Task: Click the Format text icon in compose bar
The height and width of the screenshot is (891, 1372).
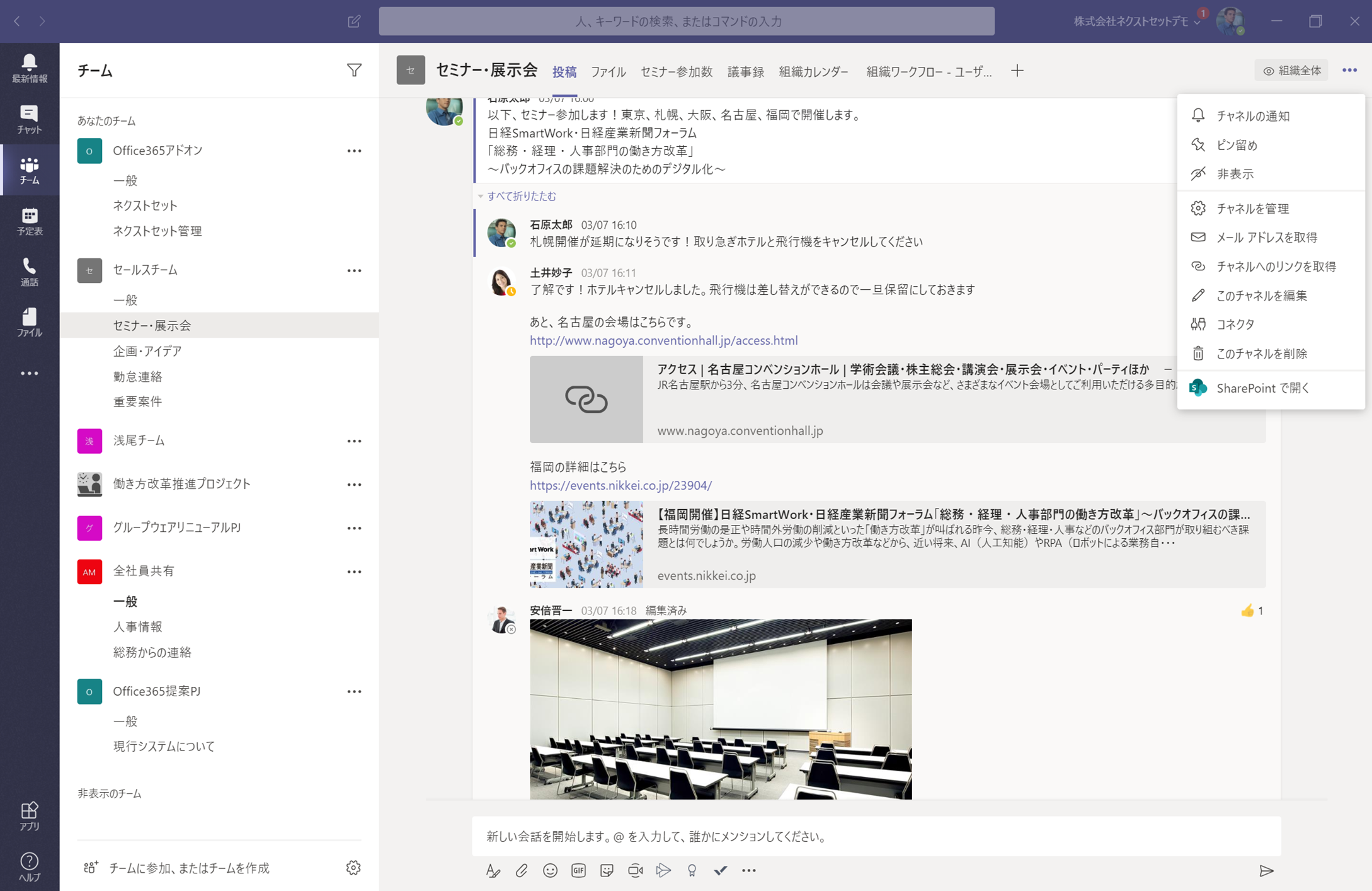Action: click(x=493, y=871)
